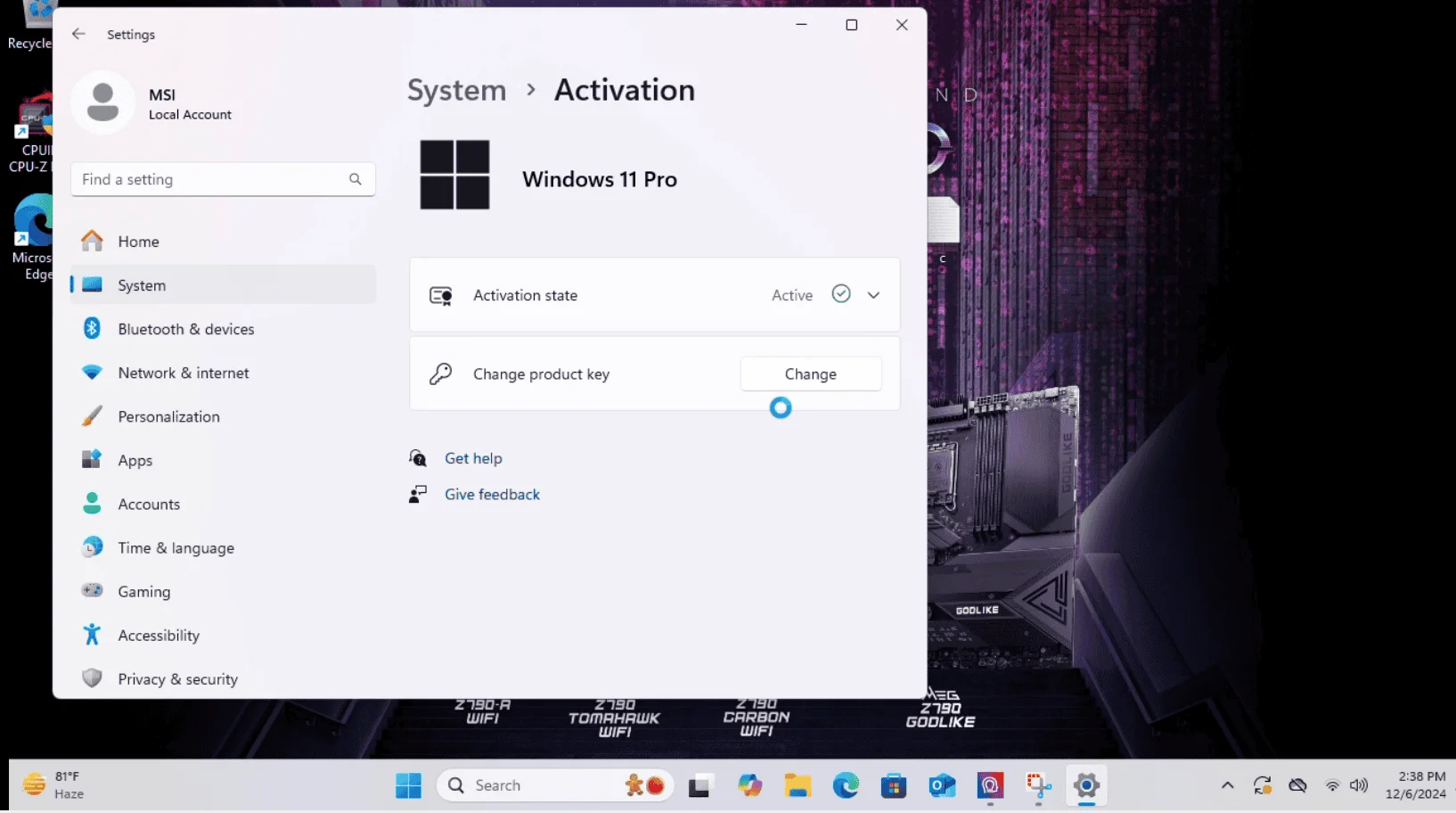Image resolution: width=1456 pixels, height=813 pixels.
Task: Show hidden system tray icons
Action: [1227, 785]
